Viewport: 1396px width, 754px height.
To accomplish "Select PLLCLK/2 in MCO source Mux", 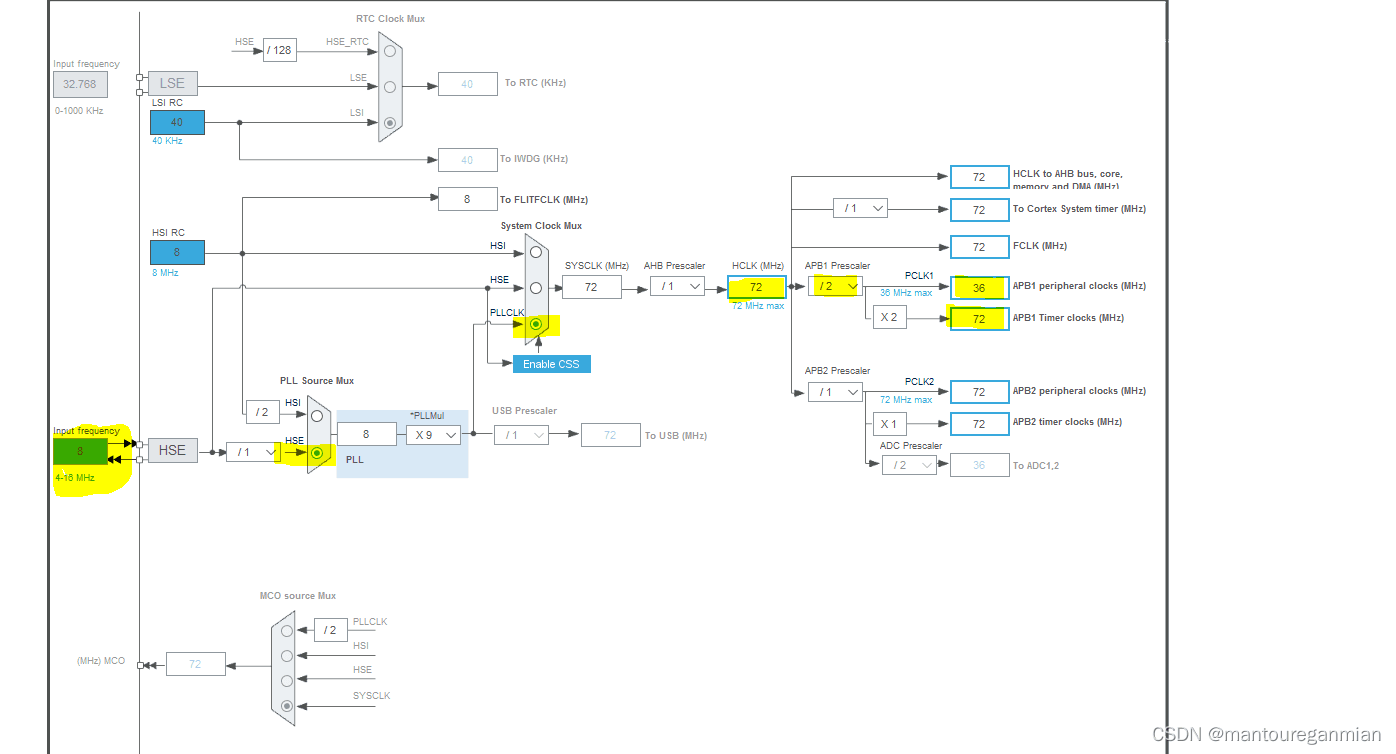I will pyautogui.click(x=287, y=631).
